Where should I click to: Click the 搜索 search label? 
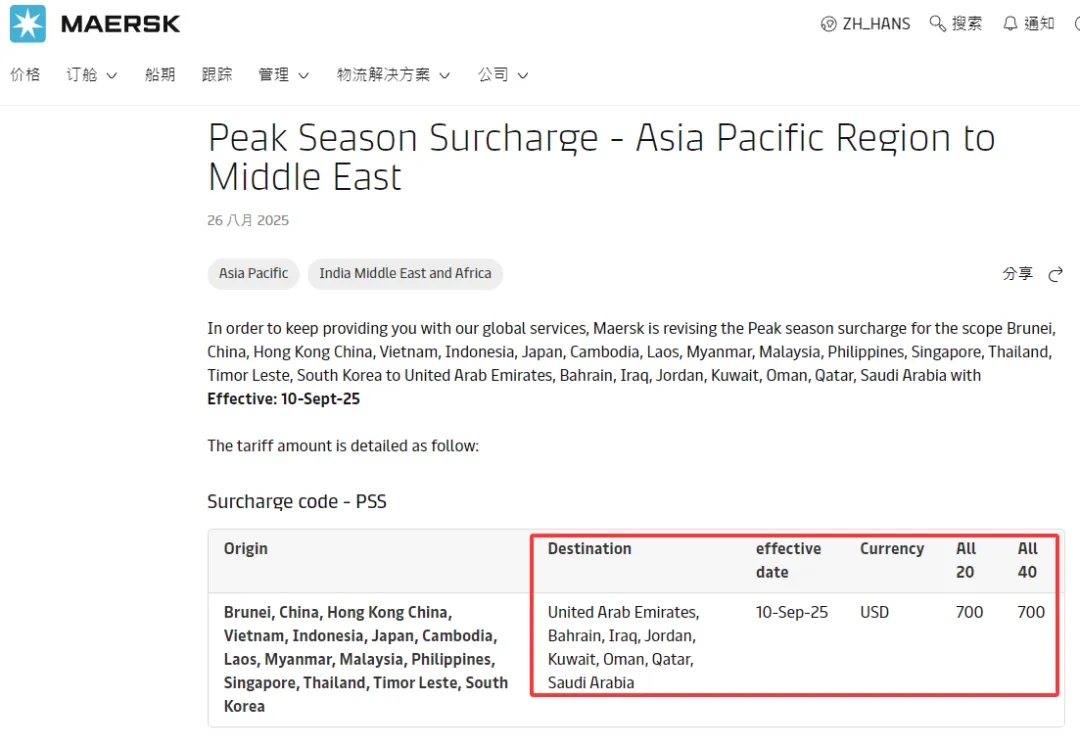click(966, 24)
